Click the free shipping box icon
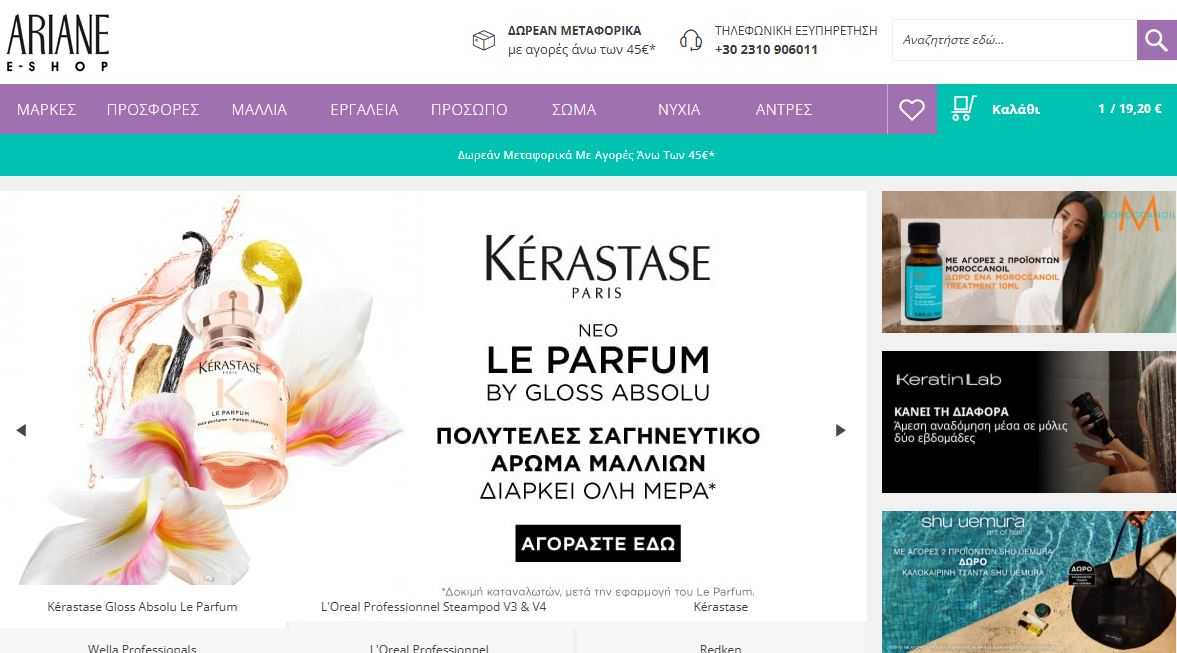The image size is (1177, 653). click(483, 41)
